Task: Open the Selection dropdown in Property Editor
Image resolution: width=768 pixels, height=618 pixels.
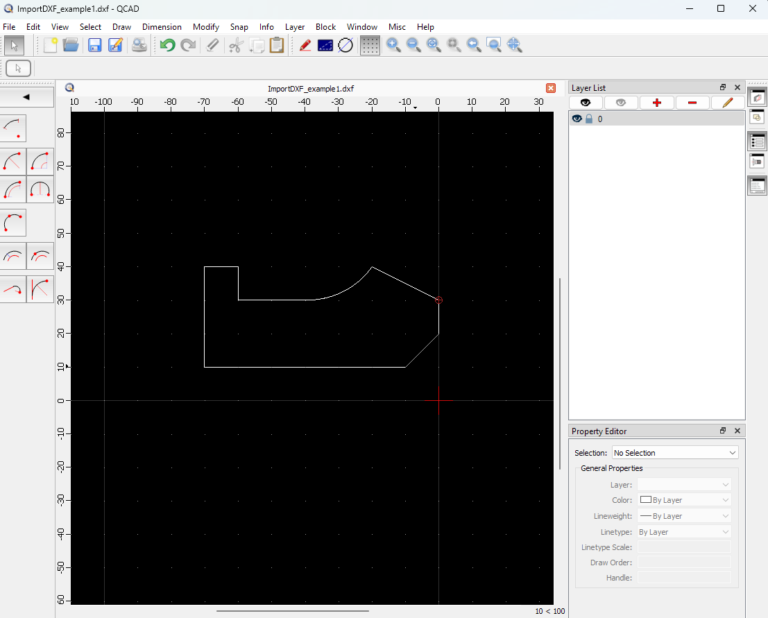Action: pyautogui.click(x=675, y=453)
